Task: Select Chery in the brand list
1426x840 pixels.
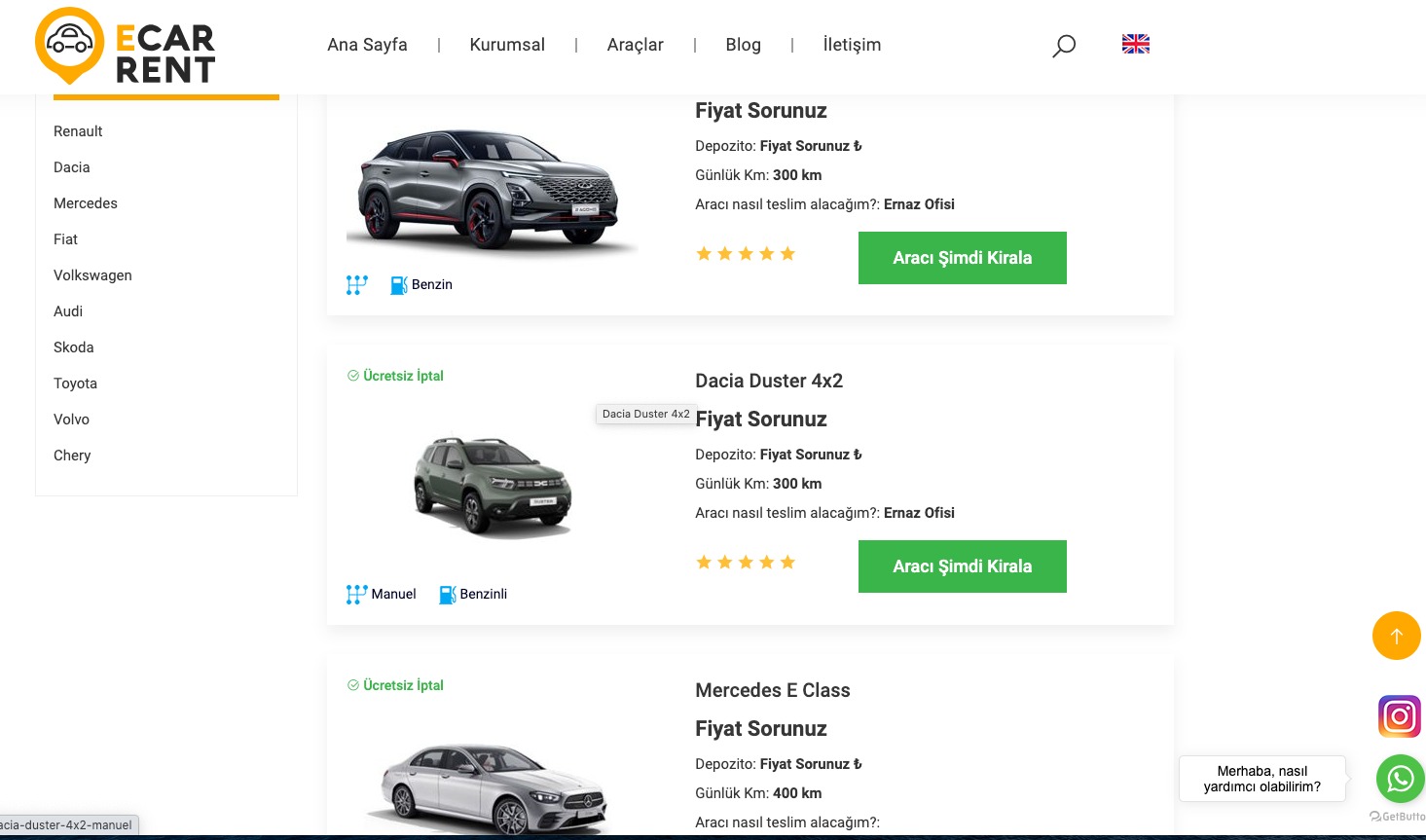Action: pyautogui.click(x=72, y=456)
